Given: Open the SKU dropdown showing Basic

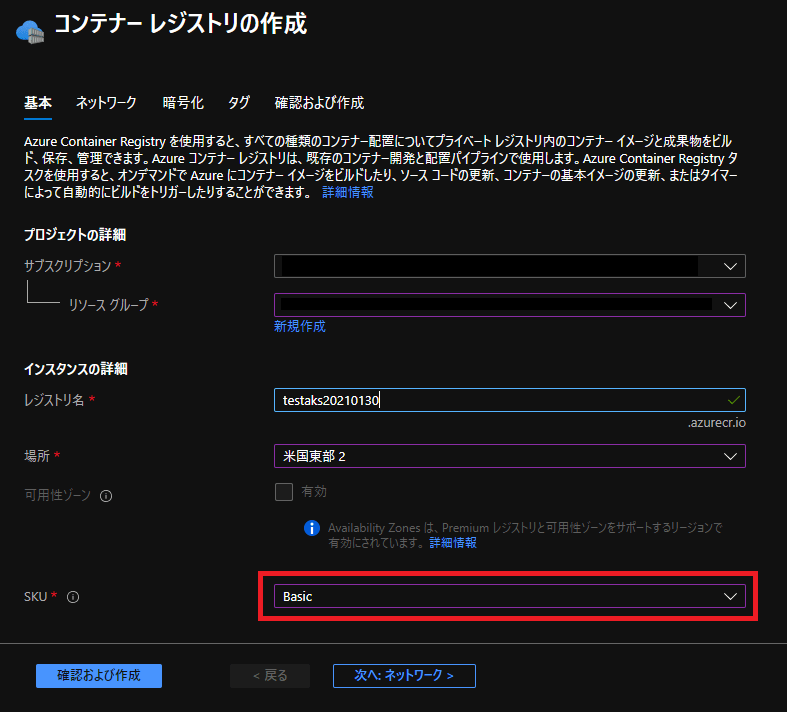Looking at the screenshot, I should click(509, 596).
